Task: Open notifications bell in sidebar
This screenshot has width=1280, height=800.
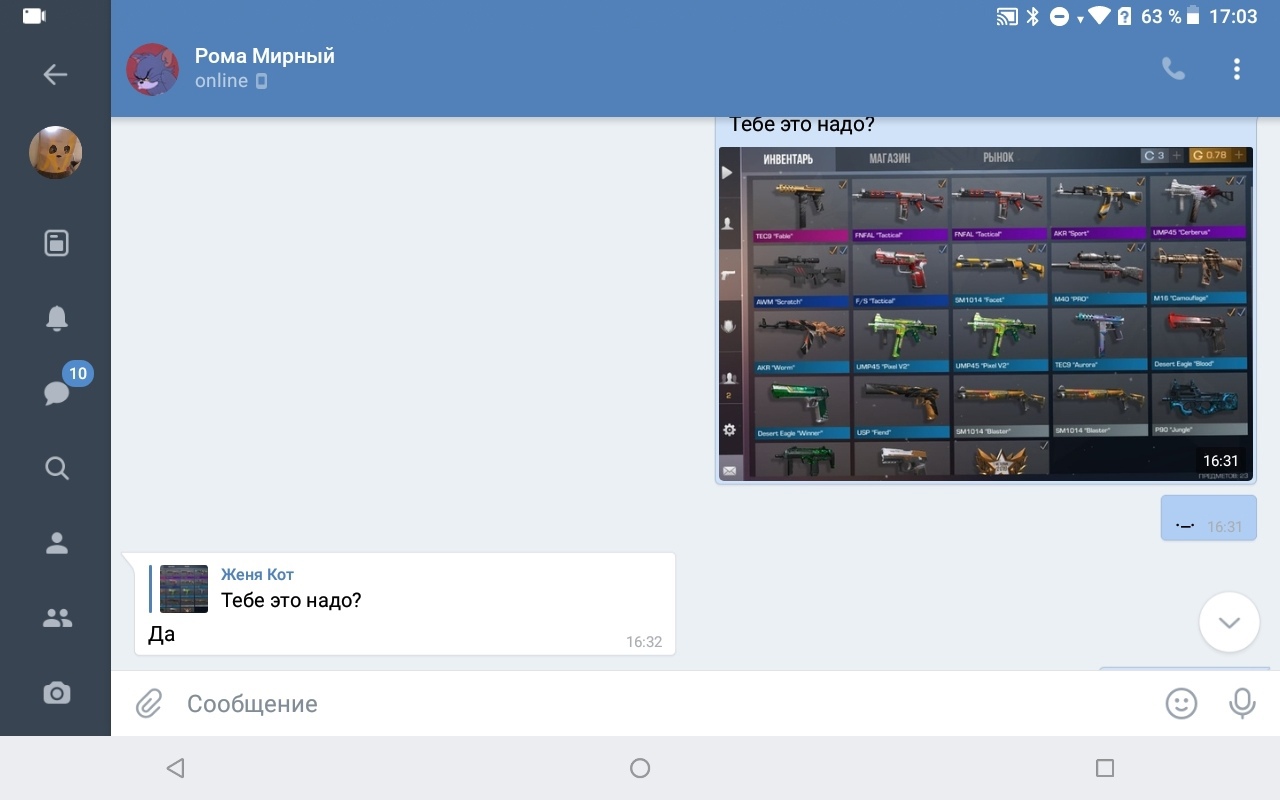Action: tap(56, 318)
